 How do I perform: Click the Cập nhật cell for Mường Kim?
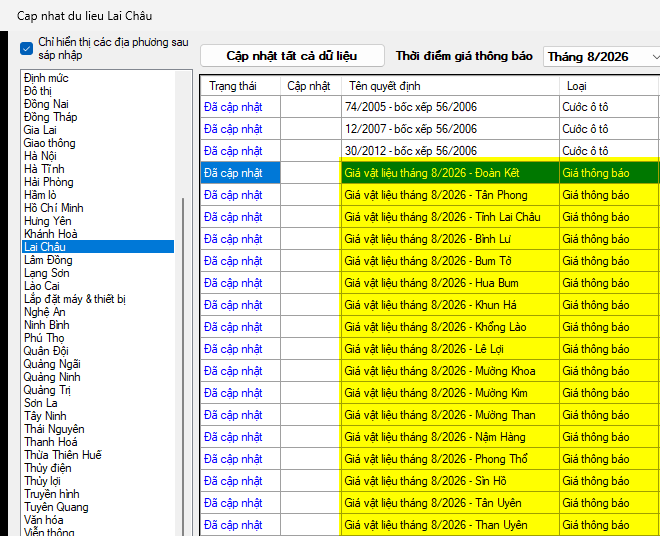click(x=311, y=393)
